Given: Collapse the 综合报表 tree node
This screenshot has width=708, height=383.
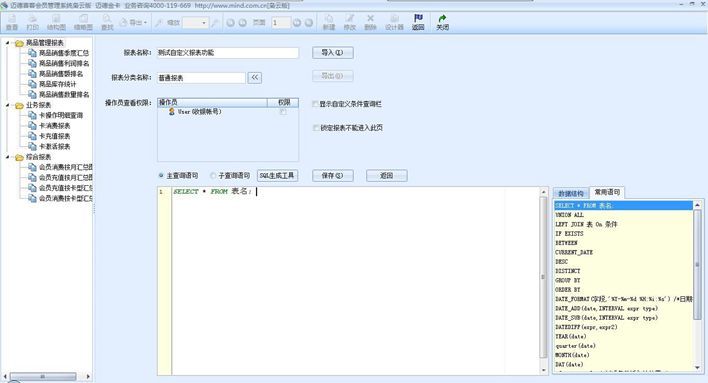Looking at the screenshot, I should click(x=7, y=157).
